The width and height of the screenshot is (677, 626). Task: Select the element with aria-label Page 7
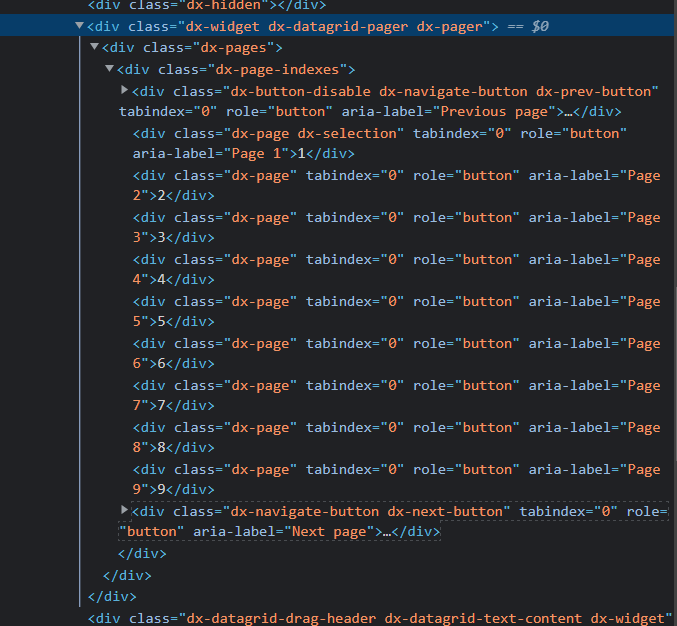(396, 395)
